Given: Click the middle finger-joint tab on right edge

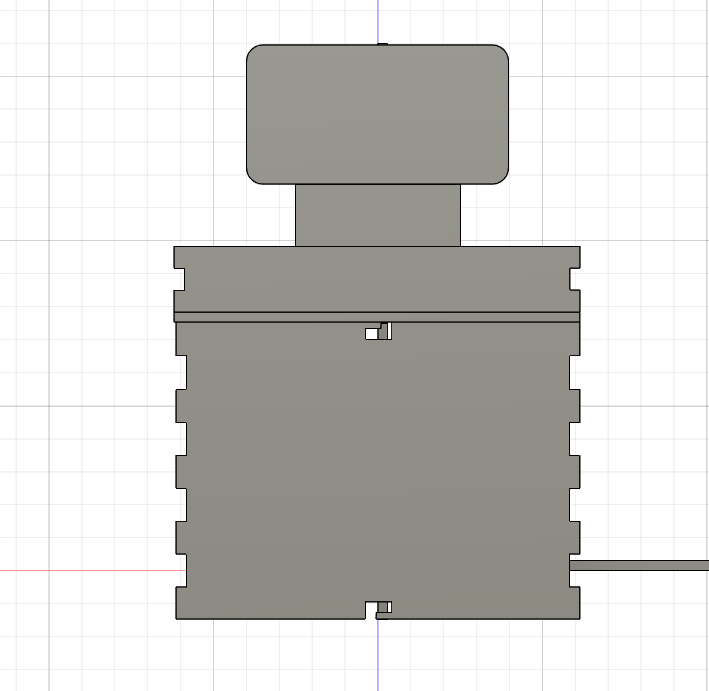Looking at the screenshot, I should [574, 470].
